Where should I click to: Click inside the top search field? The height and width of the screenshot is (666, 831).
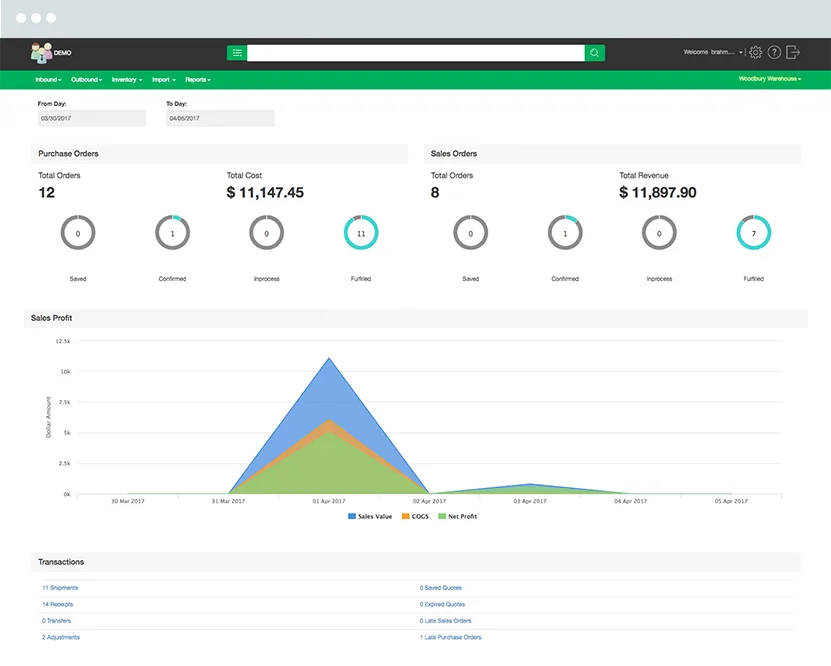(x=416, y=52)
